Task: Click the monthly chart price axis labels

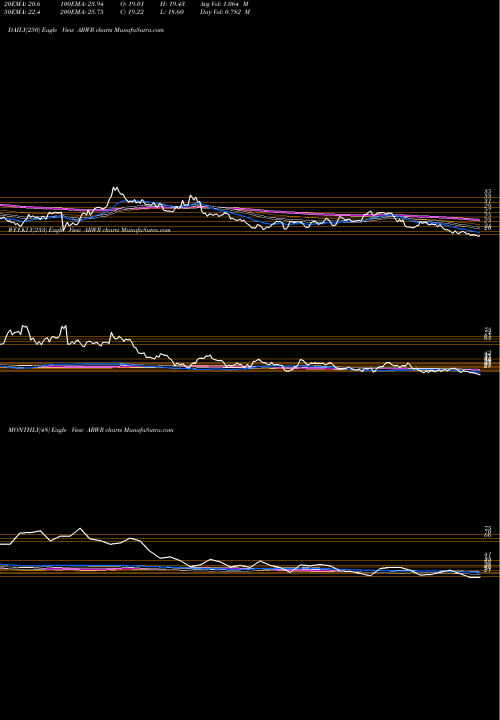Action: tap(488, 550)
